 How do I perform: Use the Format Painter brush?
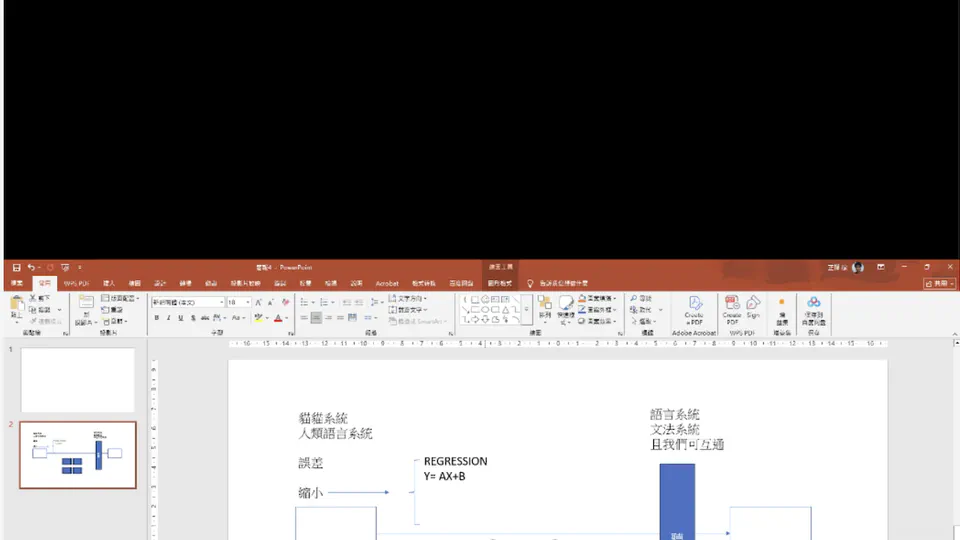coord(33,321)
